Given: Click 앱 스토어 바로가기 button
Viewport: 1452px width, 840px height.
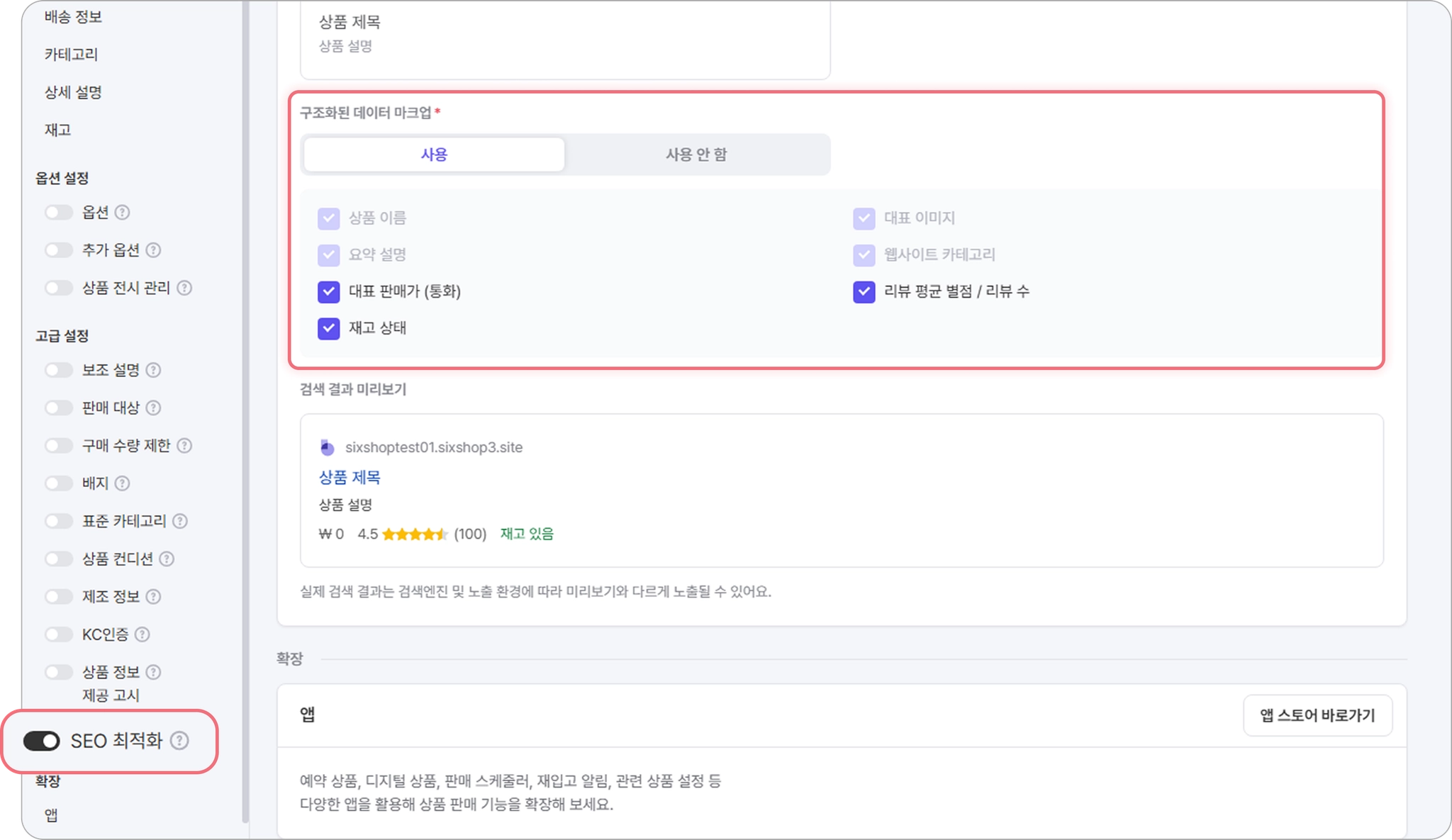Looking at the screenshot, I should 1317,716.
